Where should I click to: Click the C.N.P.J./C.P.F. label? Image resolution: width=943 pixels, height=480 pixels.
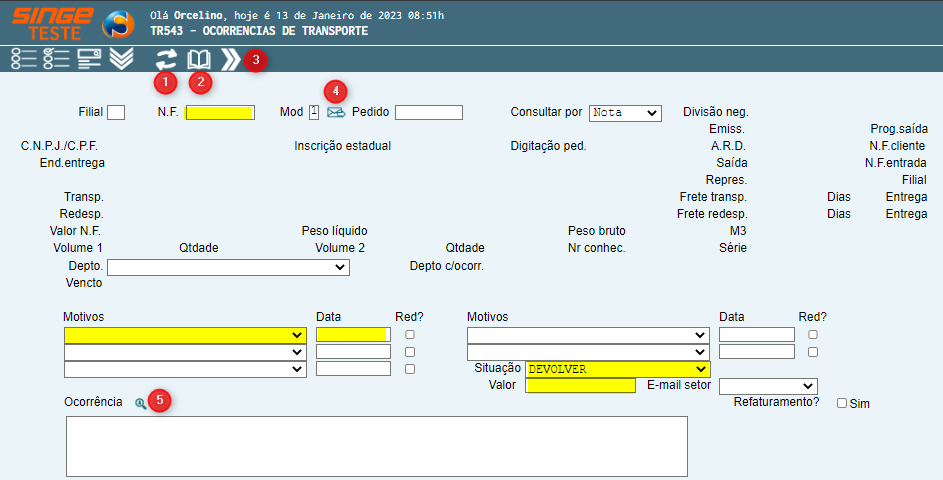pos(59,146)
